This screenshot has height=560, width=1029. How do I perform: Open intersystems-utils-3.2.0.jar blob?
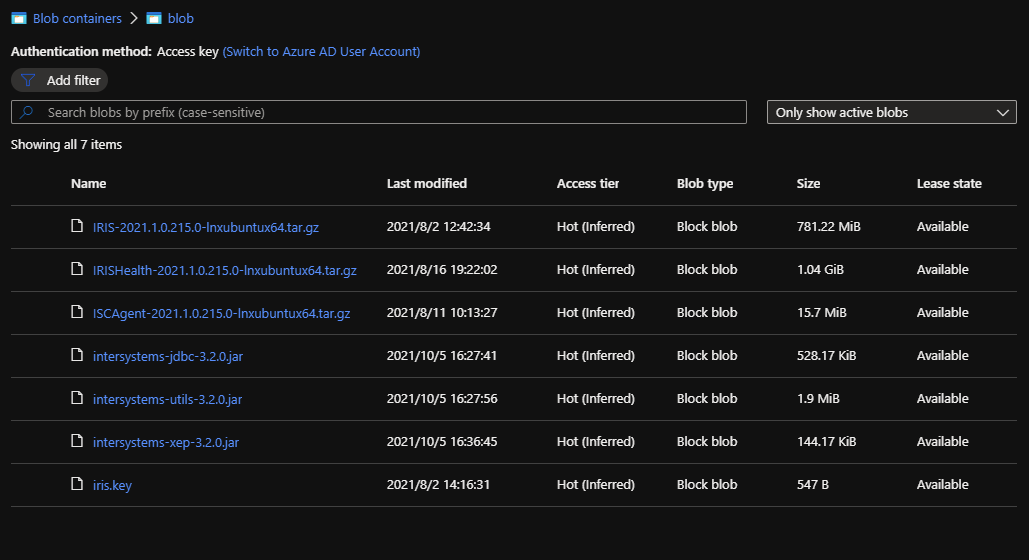tap(167, 399)
